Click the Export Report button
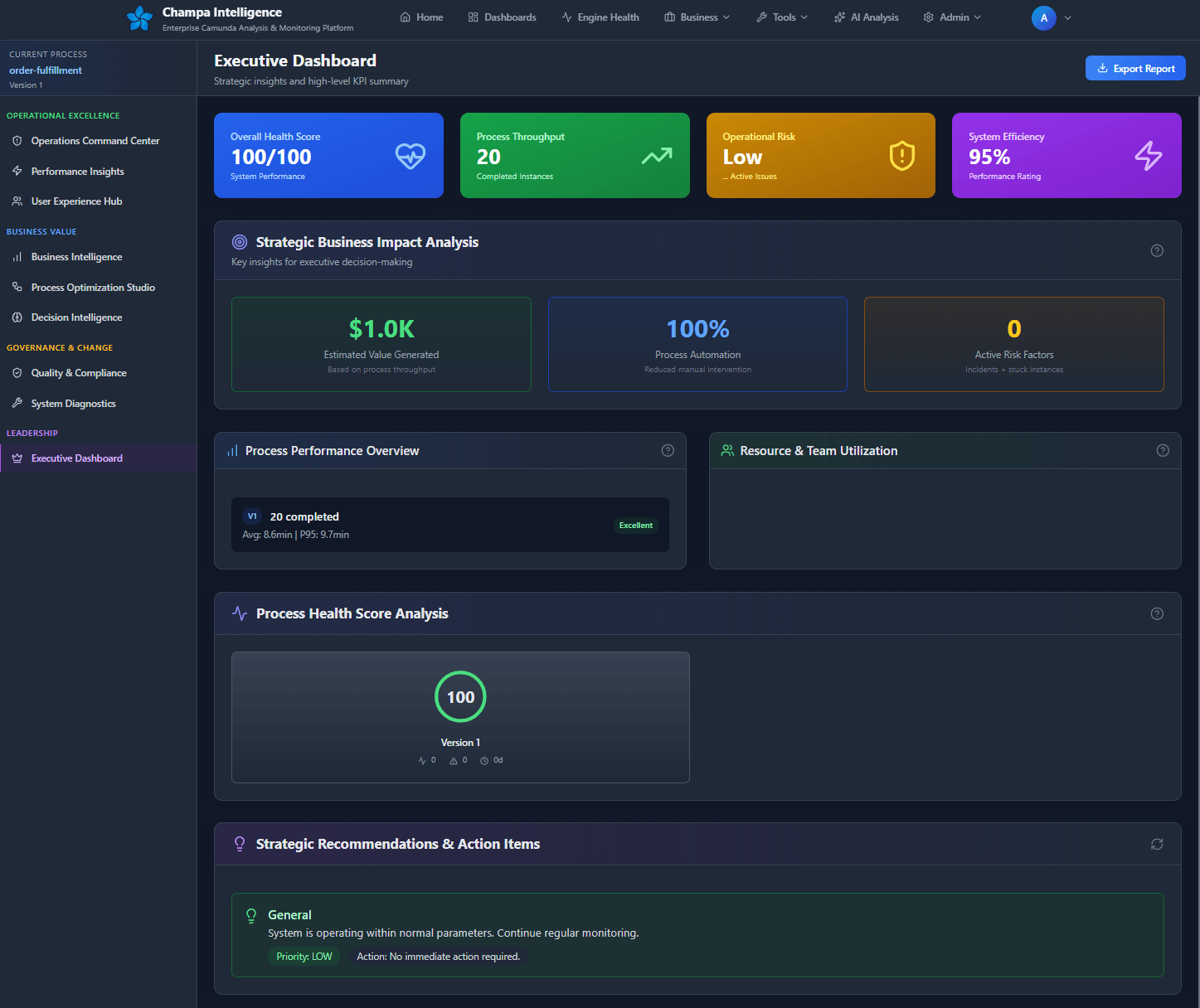 (1135, 68)
